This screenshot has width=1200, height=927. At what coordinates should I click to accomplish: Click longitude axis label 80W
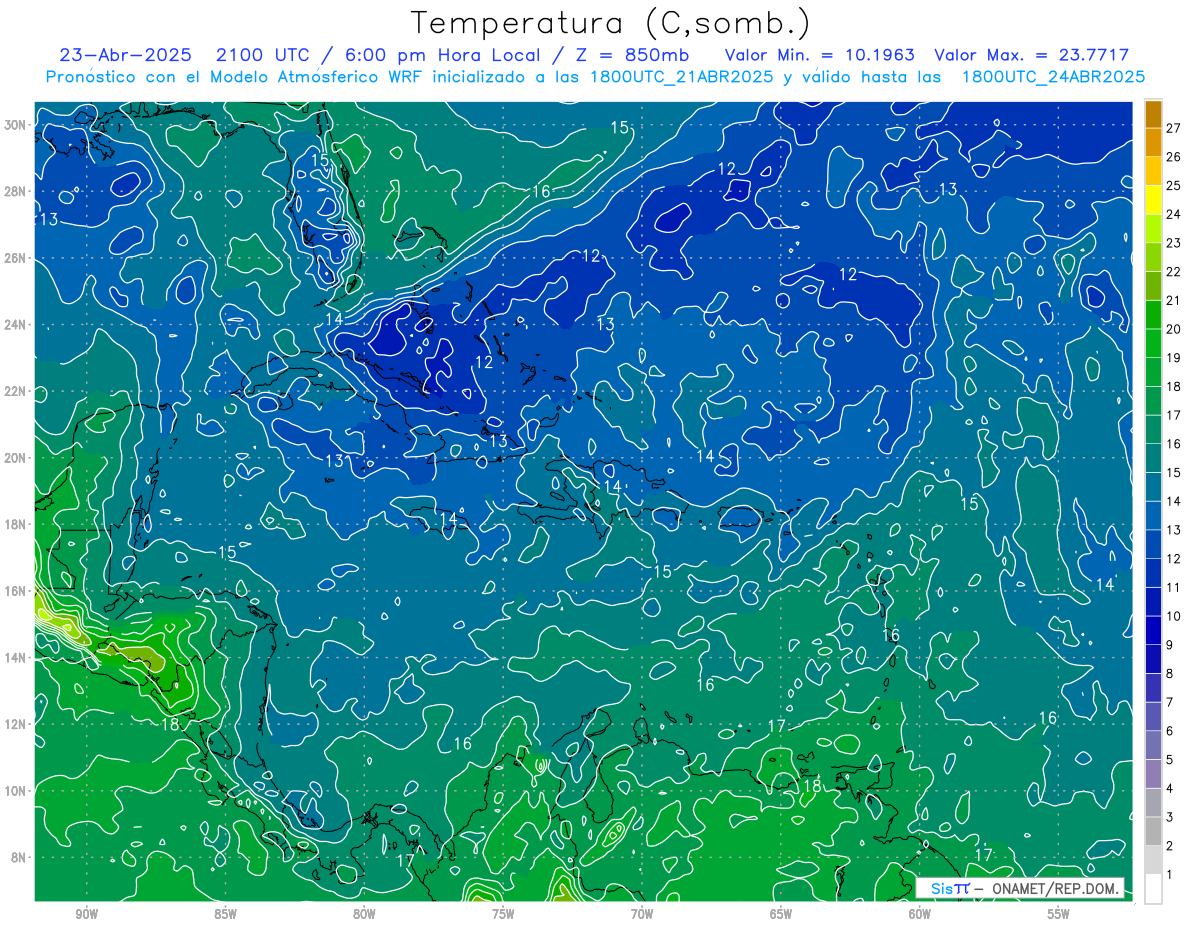364,914
